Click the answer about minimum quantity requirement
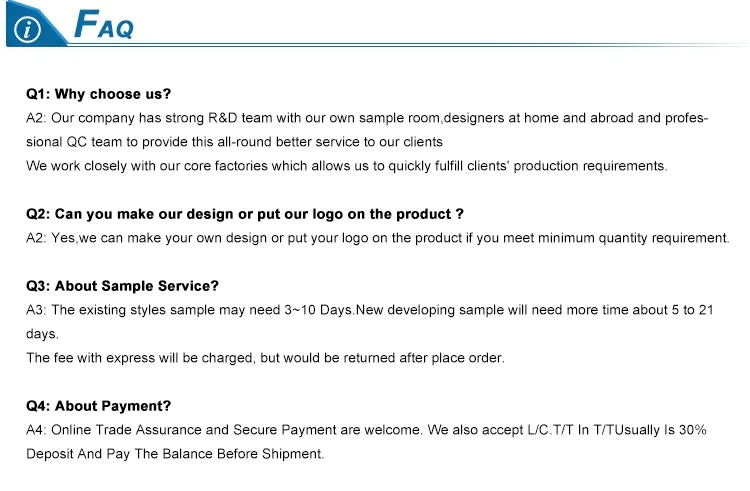This screenshot has height=491, width=750. [x=377, y=238]
